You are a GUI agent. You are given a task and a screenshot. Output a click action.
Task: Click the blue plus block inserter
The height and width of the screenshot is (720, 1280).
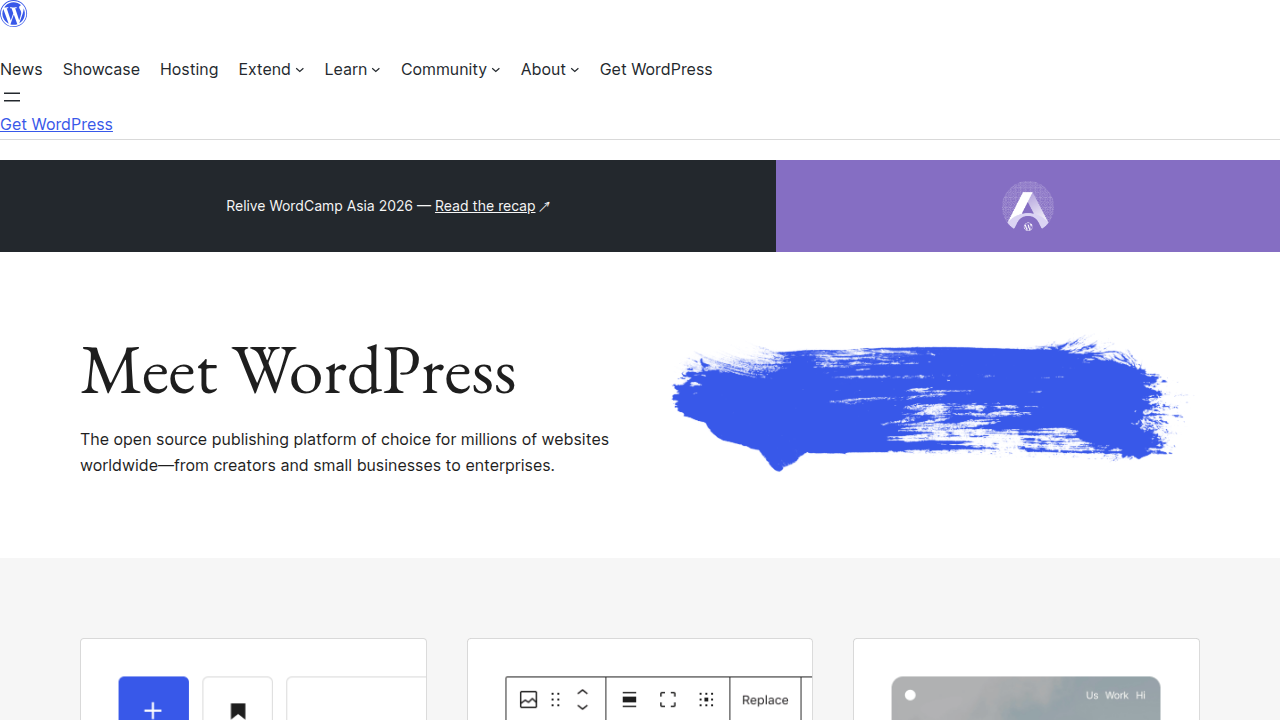click(154, 699)
